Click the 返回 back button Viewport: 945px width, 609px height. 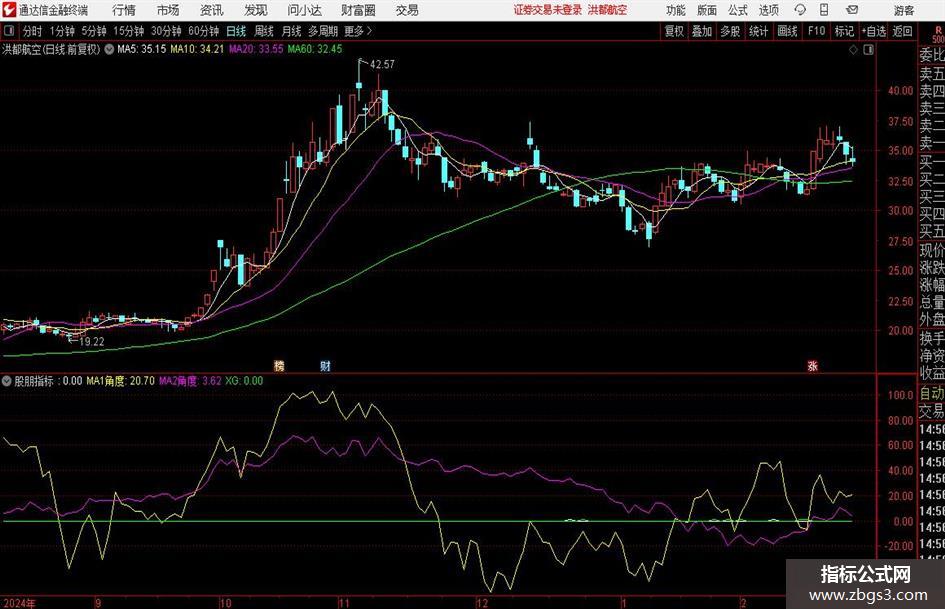coord(902,31)
